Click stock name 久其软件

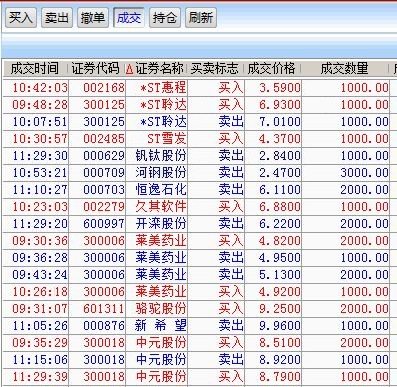(161, 207)
